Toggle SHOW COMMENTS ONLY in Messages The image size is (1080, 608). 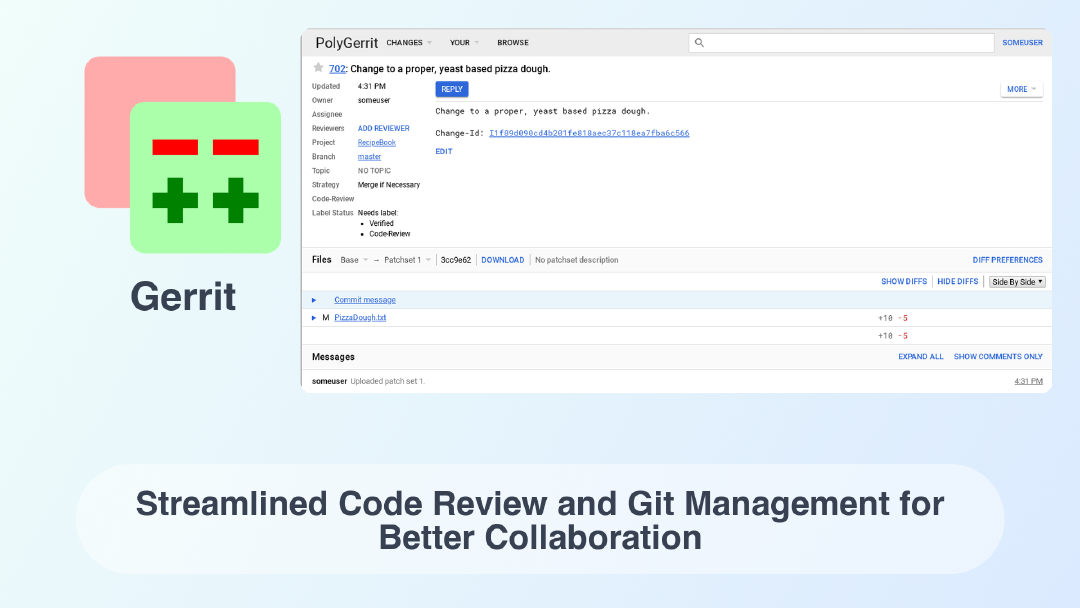coord(997,357)
